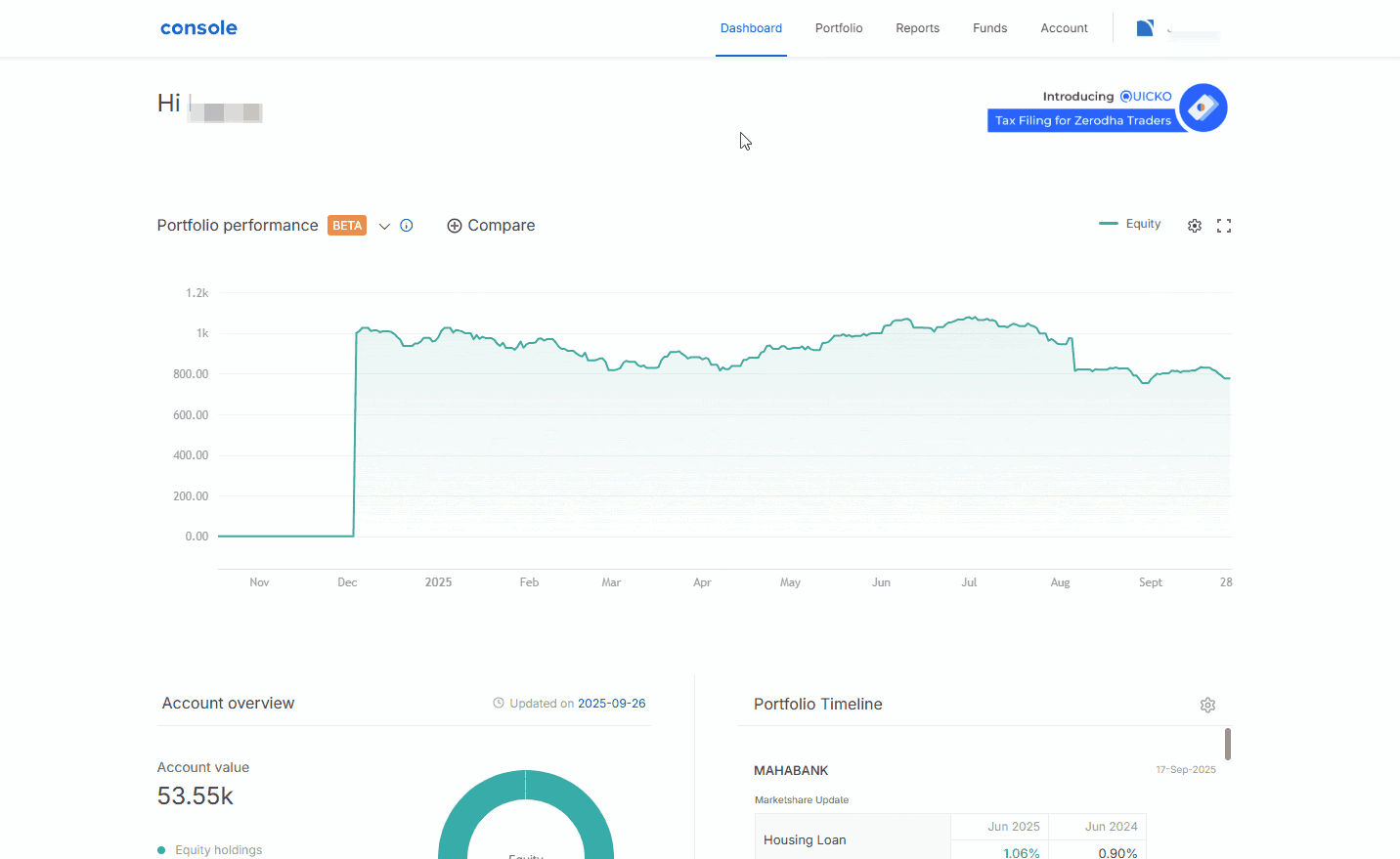1400x859 pixels.
Task: Click the 2025-09-26 updated date link
Action: 611,704
